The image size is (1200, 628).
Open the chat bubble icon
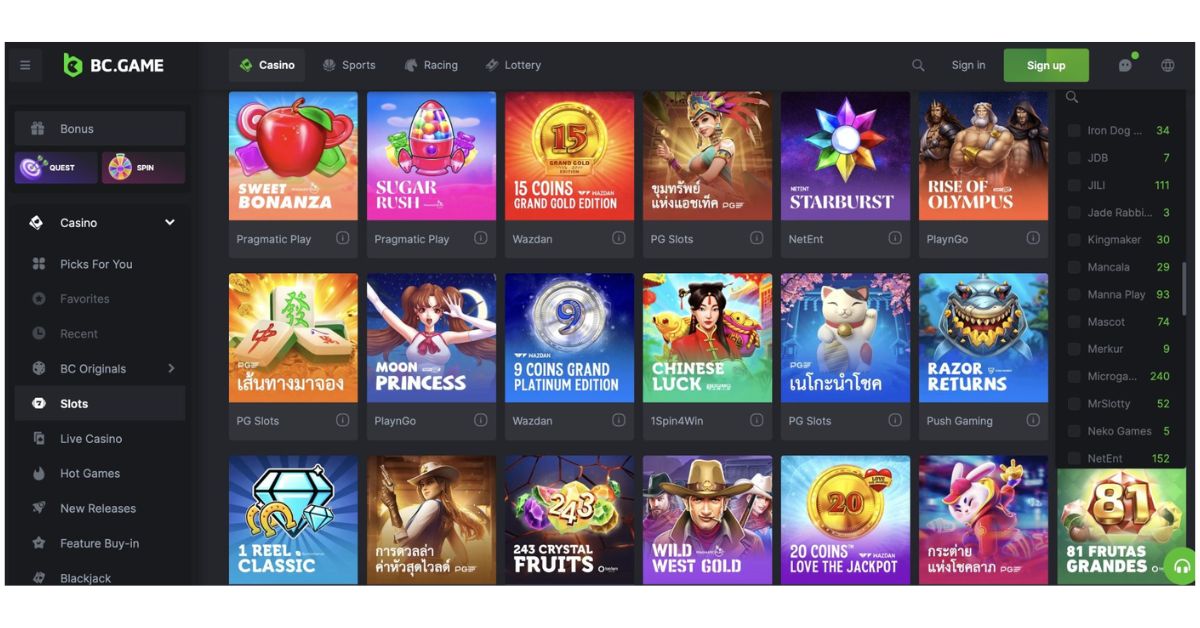point(1125,66)
